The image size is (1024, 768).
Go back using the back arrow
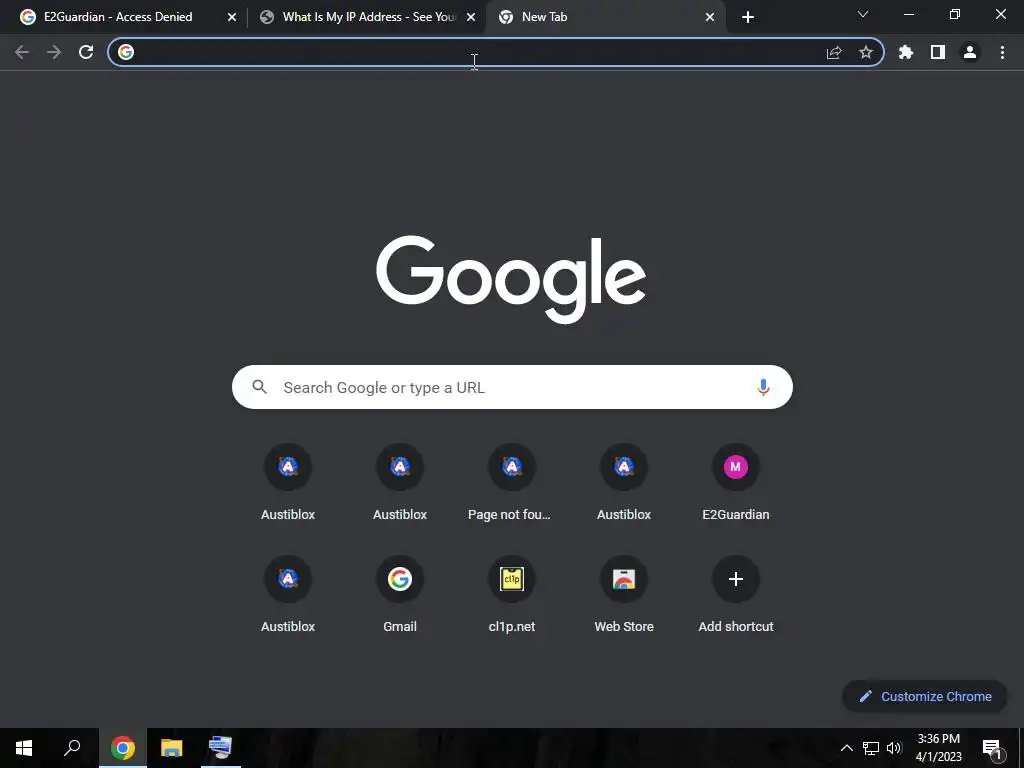click(22, 52)
